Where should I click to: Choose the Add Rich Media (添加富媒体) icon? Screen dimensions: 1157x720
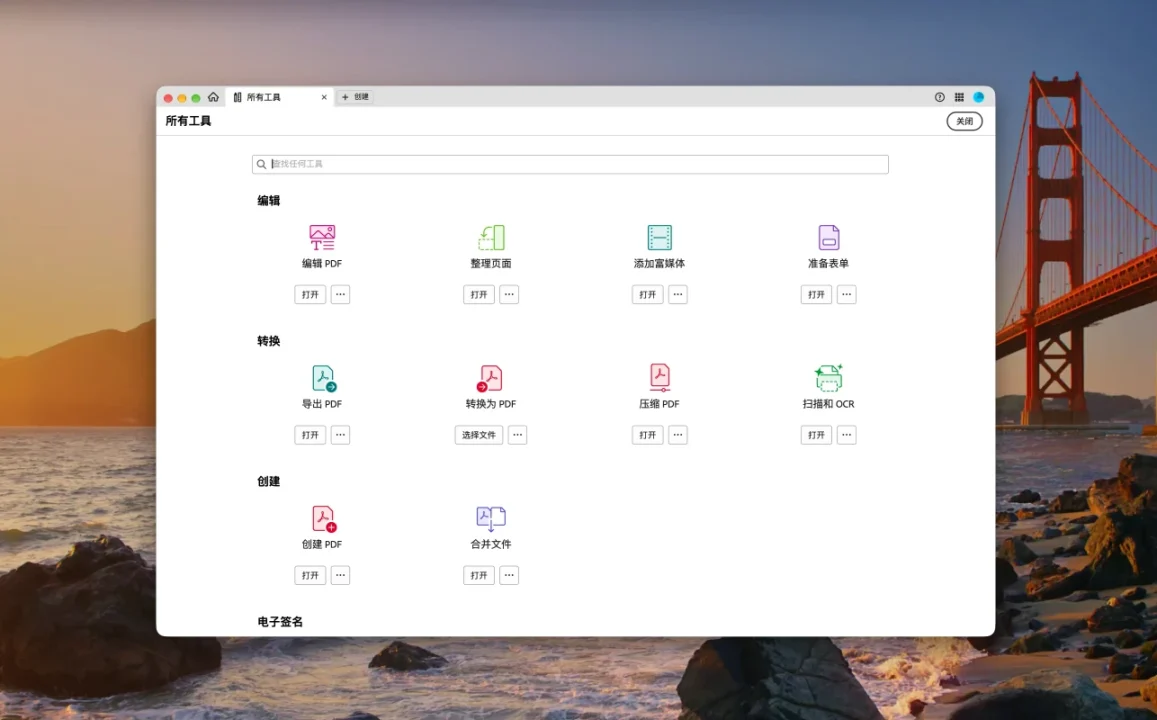pos(659,238)
